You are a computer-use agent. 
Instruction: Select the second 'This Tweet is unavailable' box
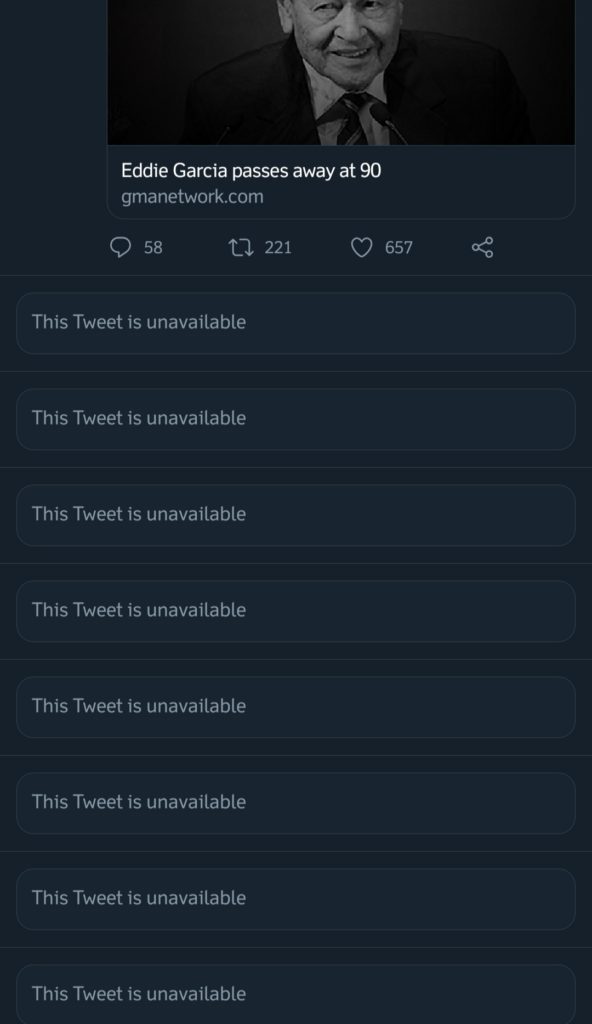(x=295, y=419)
